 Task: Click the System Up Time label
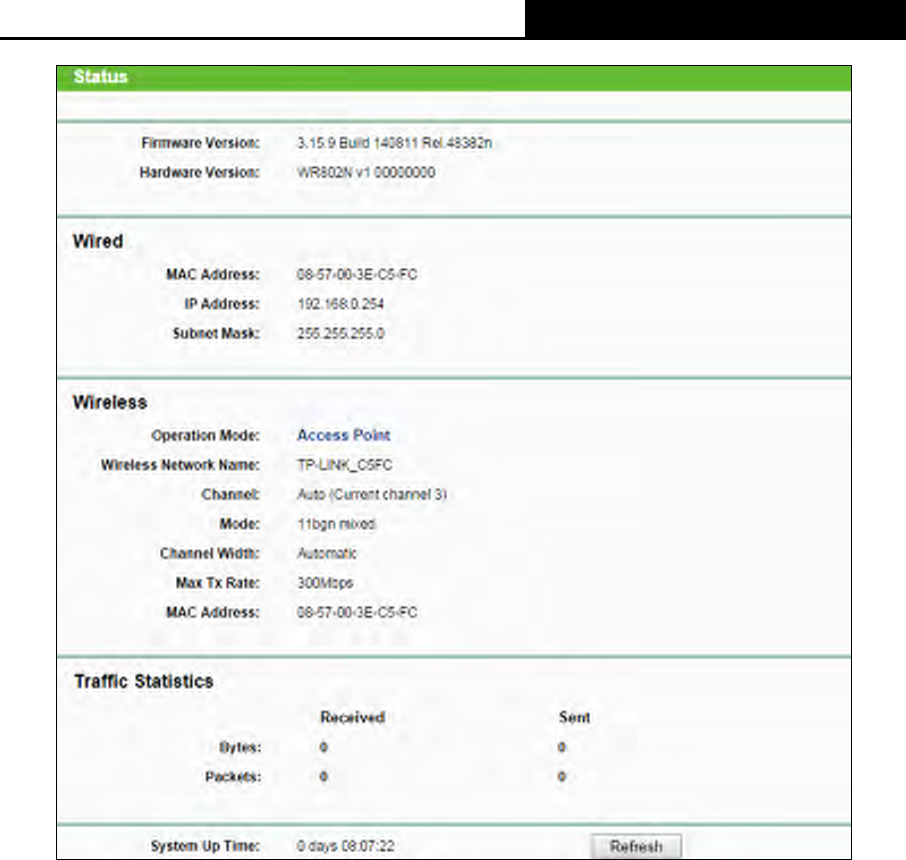click(205, 846)
